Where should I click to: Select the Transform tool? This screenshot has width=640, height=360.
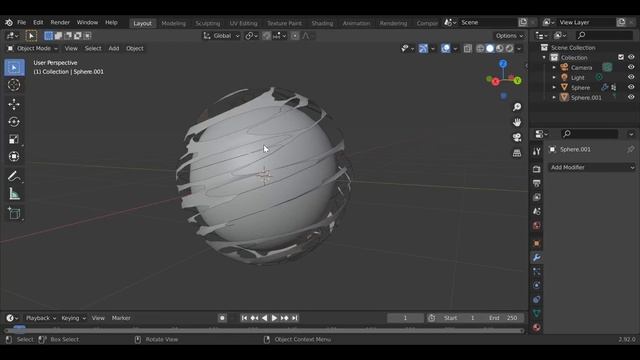point(14,156)
